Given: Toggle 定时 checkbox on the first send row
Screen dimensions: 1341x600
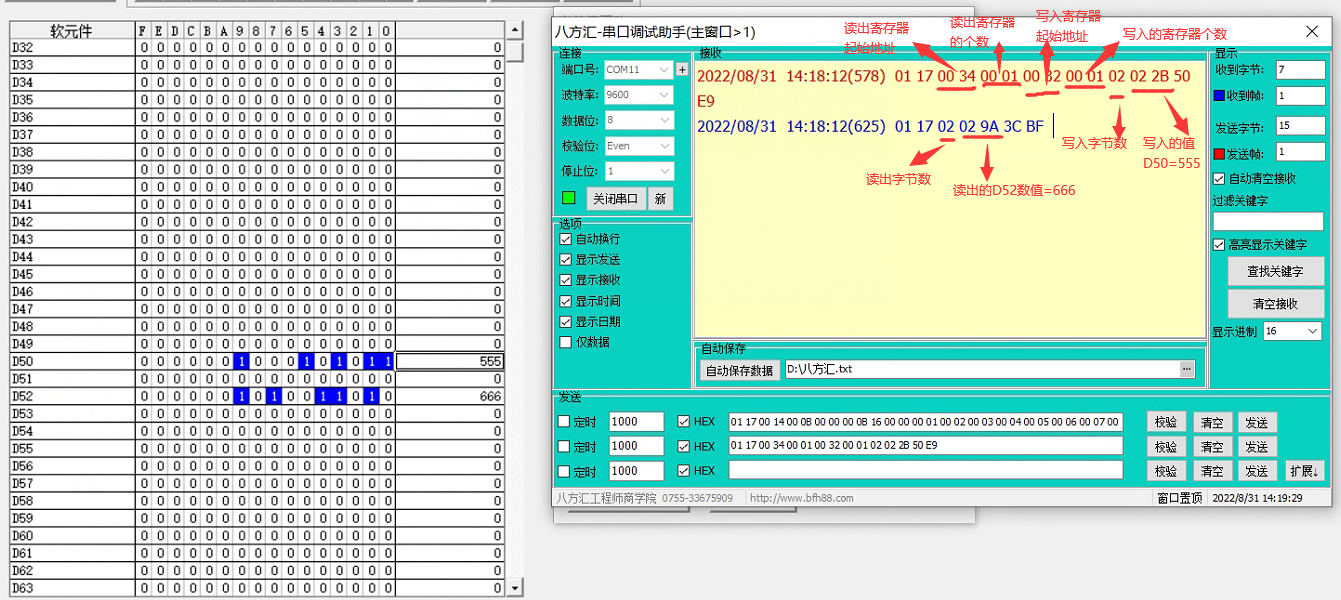Looking at the screenshot, I should coord(564,422).
